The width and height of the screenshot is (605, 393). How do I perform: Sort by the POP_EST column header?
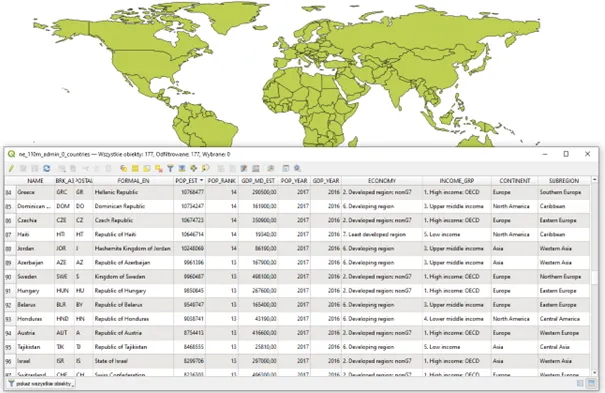coord(189,180)
